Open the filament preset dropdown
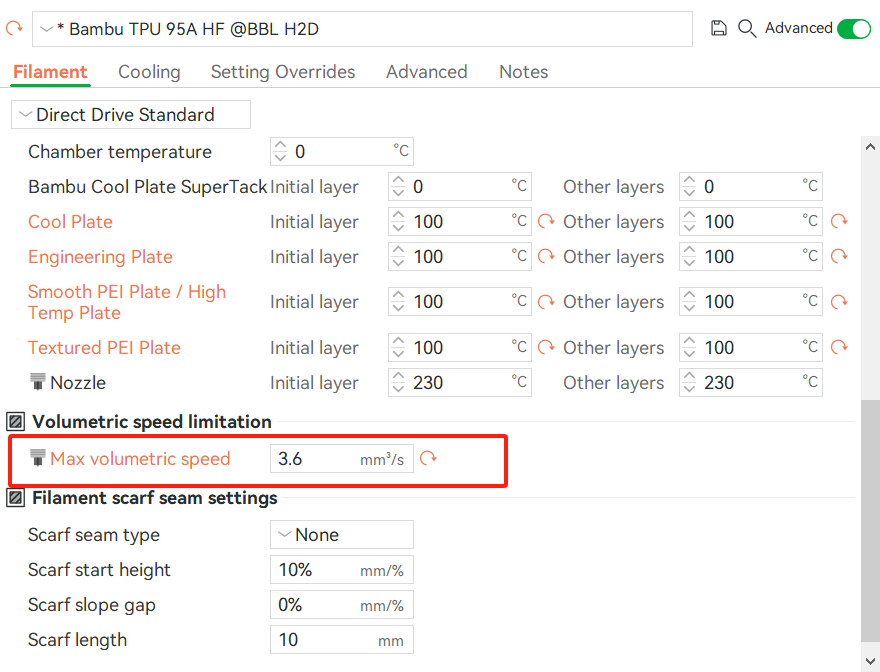The image size is (880, 672). [x=362, y=29]
